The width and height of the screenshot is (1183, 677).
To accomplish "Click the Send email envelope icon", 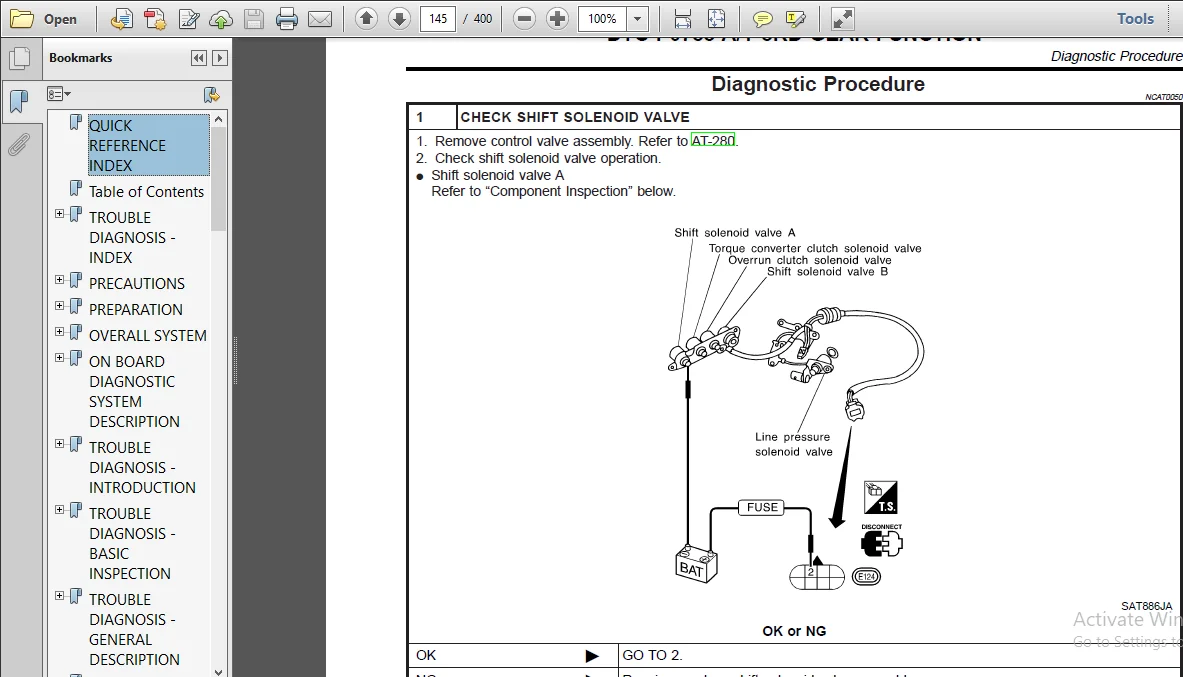I will [320, 19].
